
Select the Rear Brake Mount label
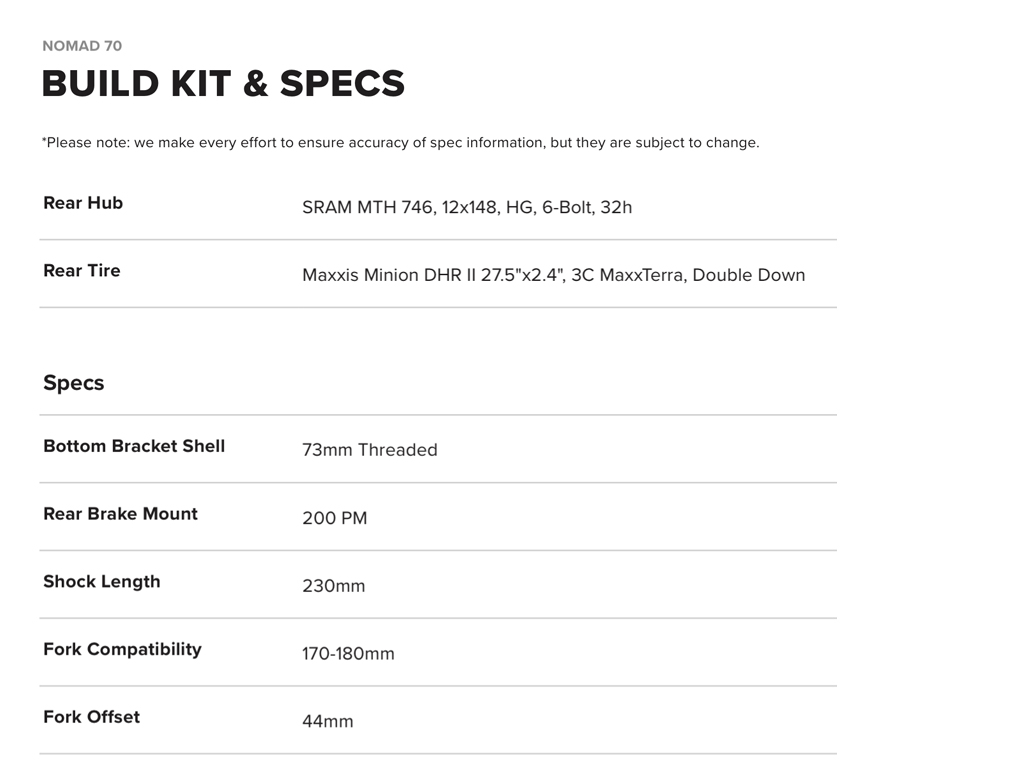[121, 514]
